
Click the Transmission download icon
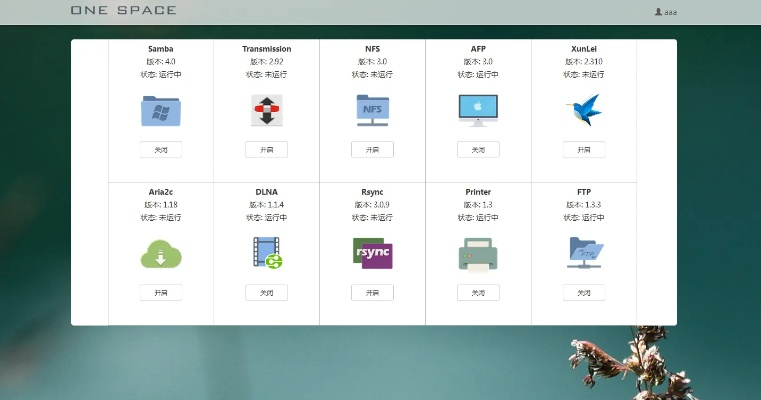tap(266, 110)
